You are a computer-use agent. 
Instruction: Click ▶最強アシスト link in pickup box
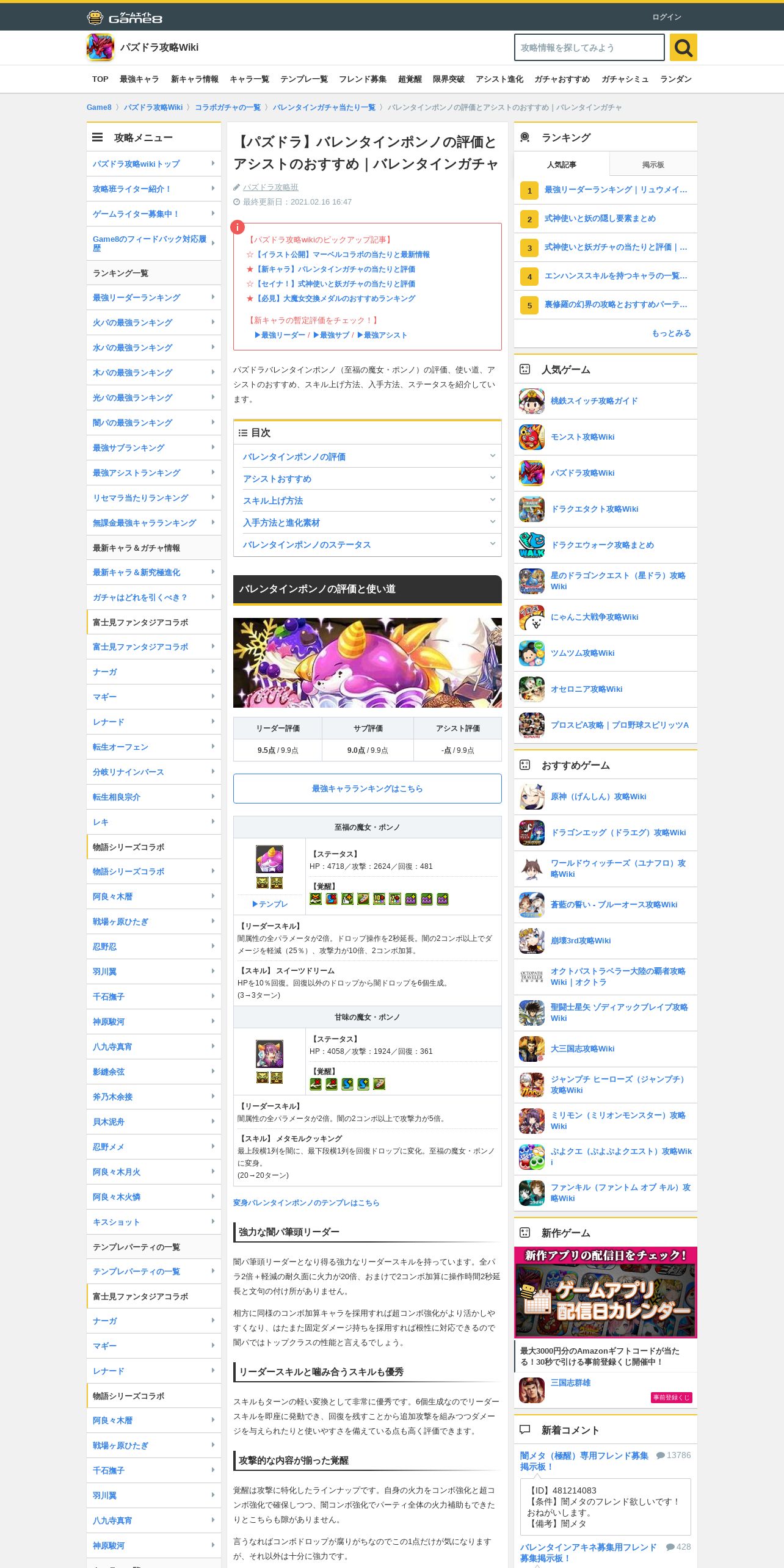[x=382, y=335]
